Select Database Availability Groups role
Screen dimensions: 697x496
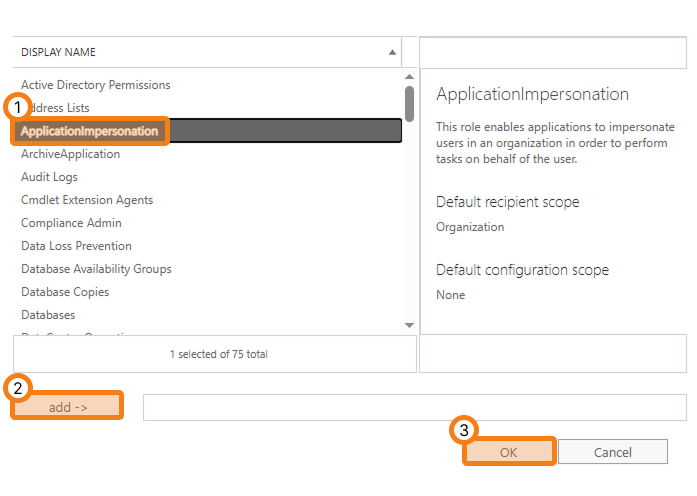coord(96,269)
